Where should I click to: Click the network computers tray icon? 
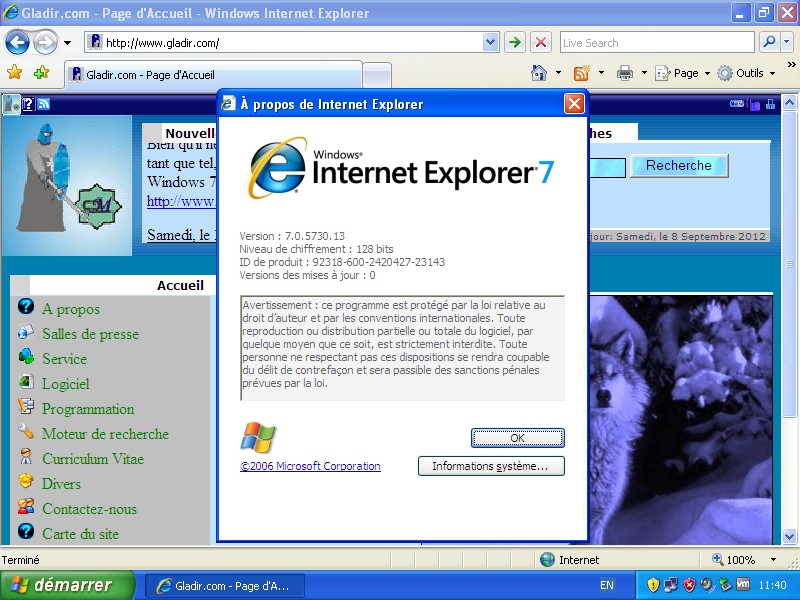pyautogui.click(x=671, y=585)
